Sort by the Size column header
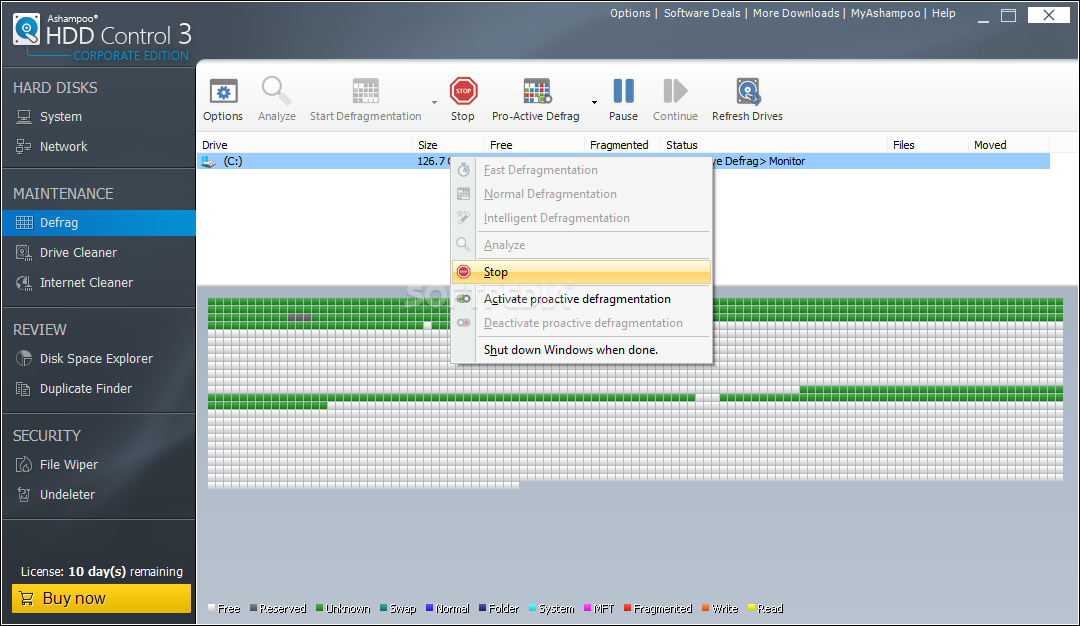 [448, 145]
